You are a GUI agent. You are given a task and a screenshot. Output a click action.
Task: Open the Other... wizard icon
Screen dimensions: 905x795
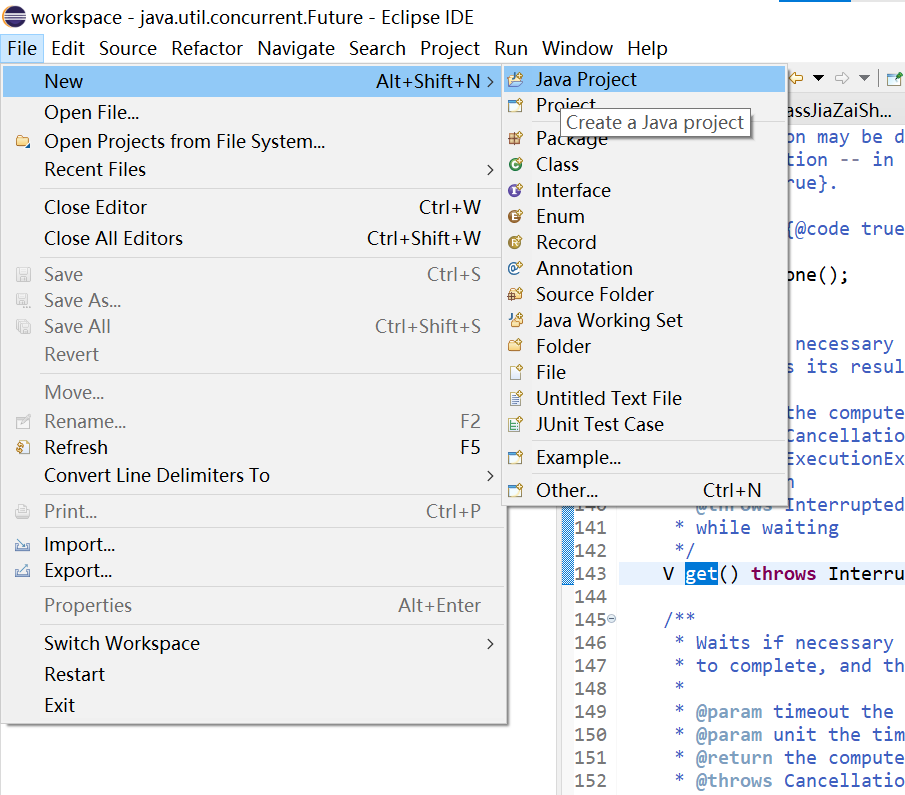[515, 490]
